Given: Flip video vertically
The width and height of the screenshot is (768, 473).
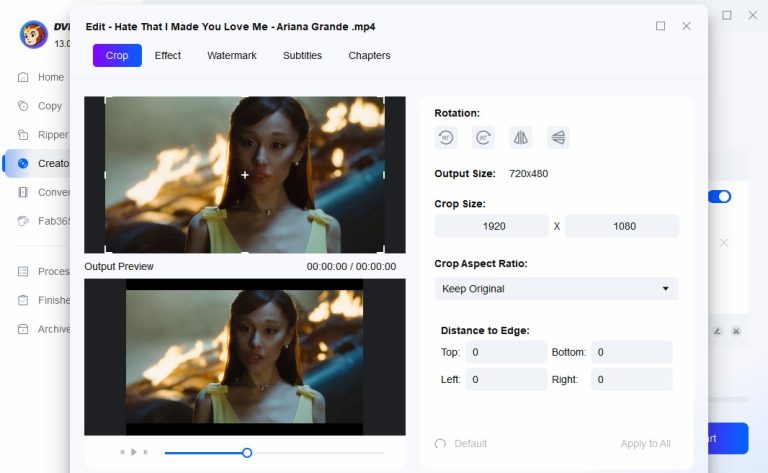Looking at the screenshot, I should click(x=558, y=138).
